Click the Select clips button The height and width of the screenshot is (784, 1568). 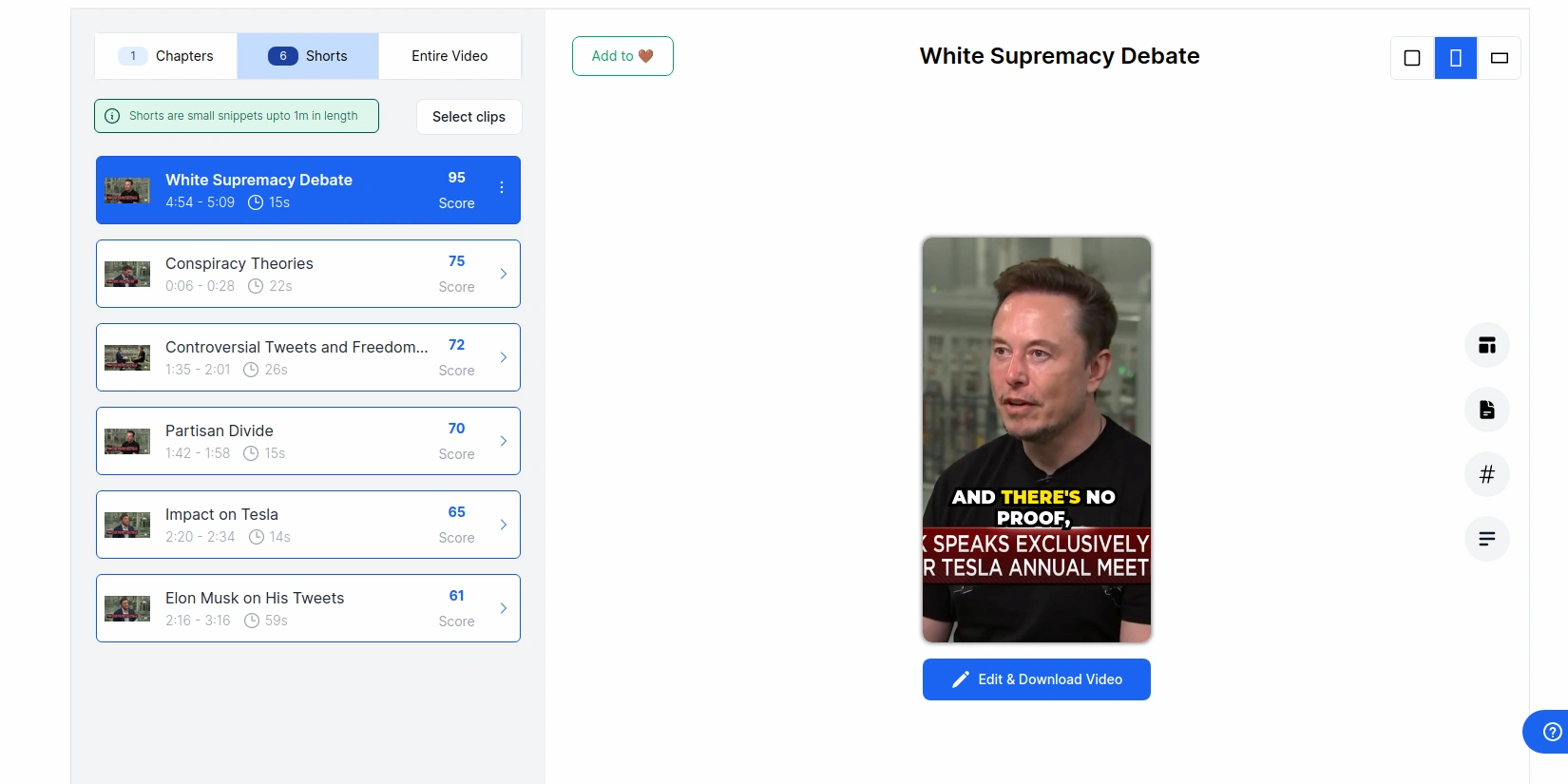point(468,117)
